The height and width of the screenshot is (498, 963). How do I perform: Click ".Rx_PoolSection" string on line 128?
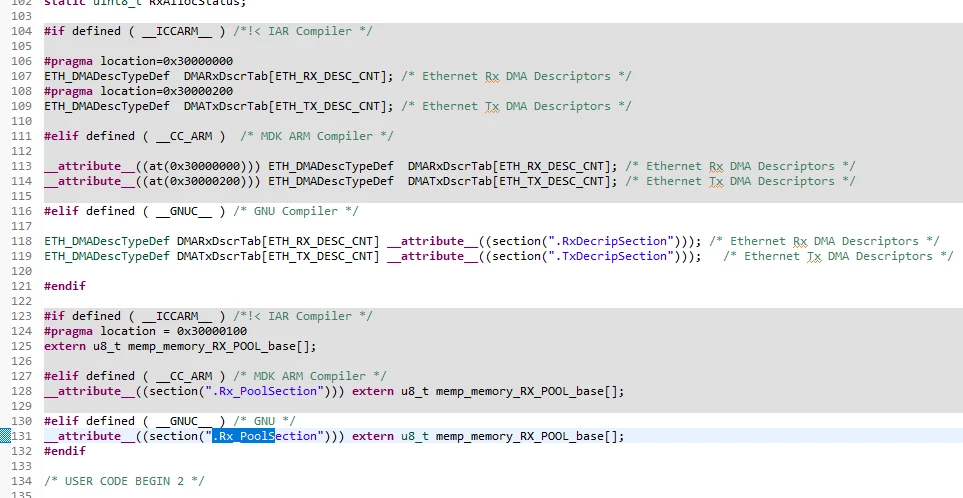(264, 391)
